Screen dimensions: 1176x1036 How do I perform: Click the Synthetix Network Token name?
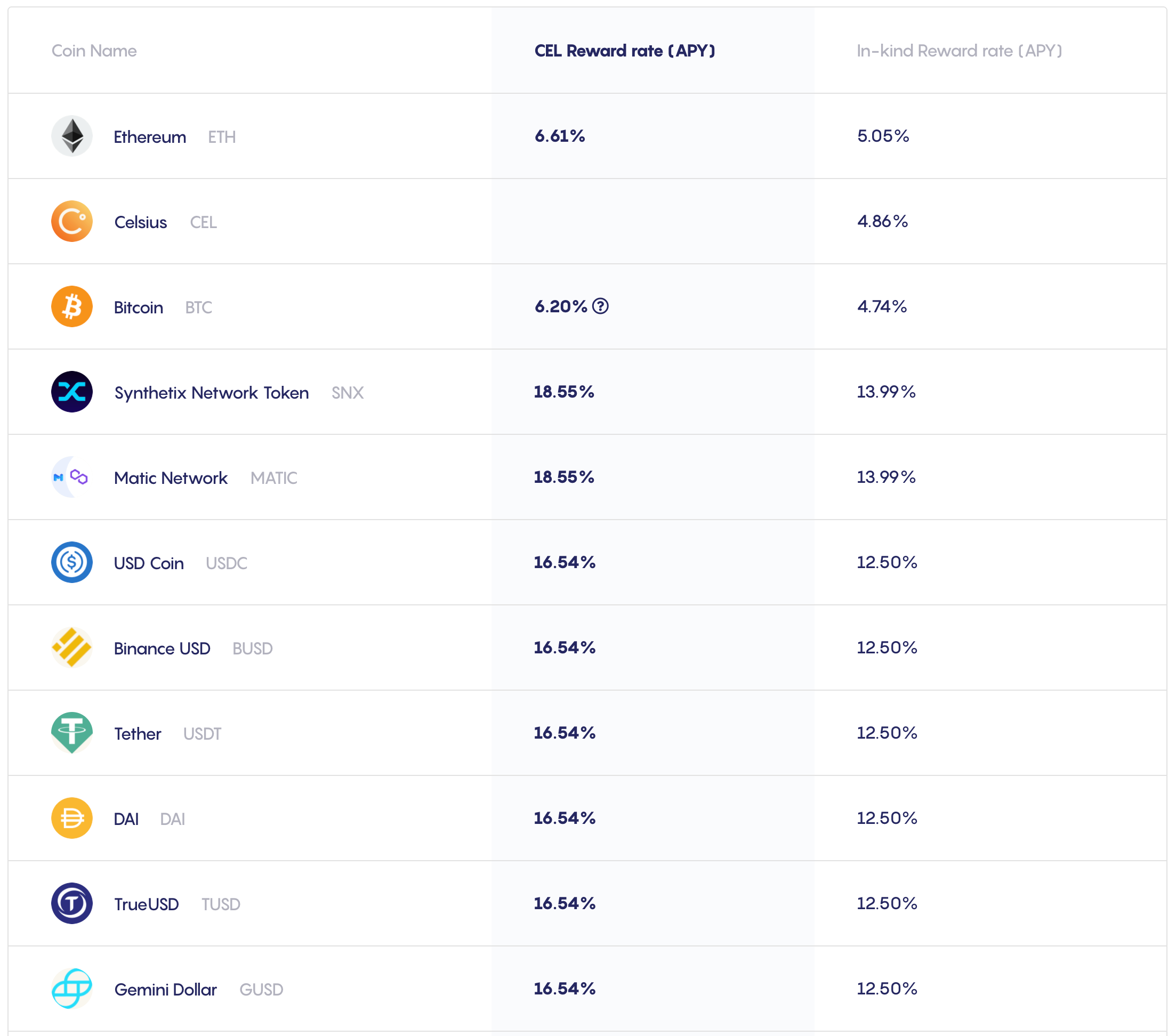211,393
